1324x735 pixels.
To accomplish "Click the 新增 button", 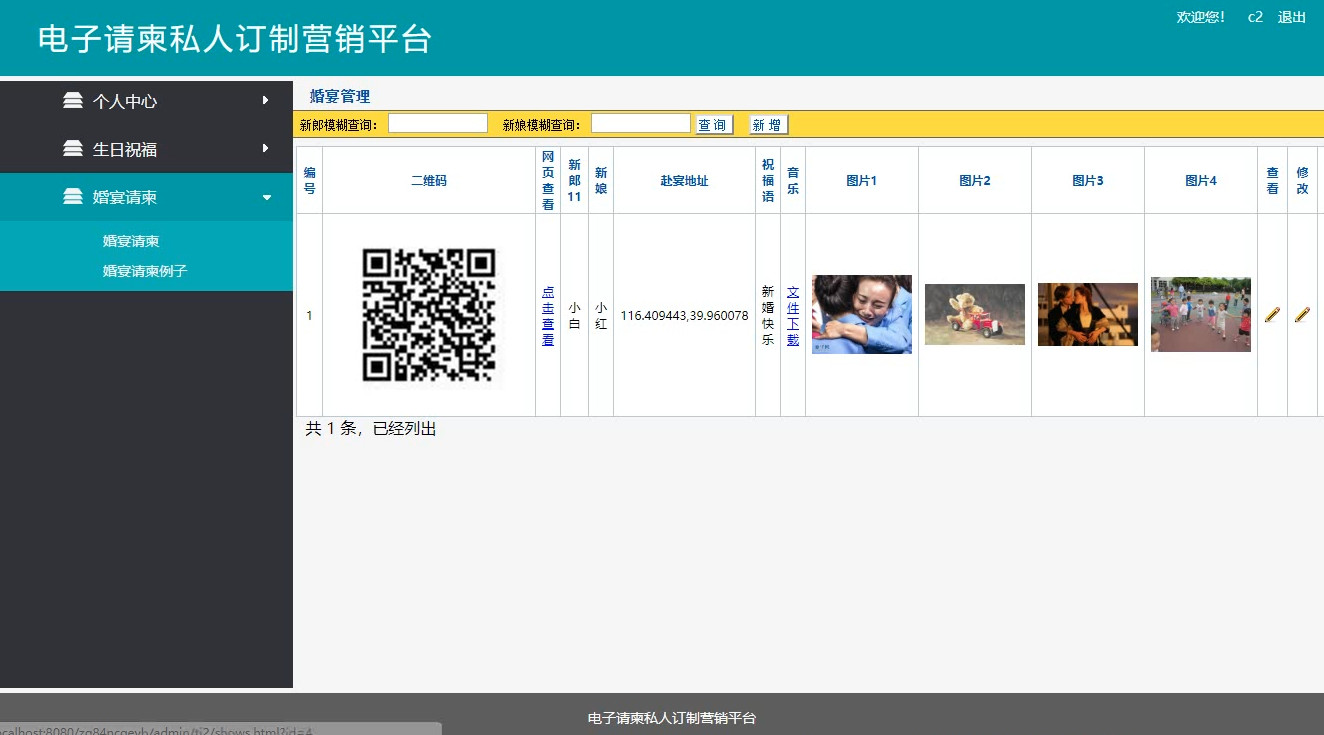I will 768,125.
